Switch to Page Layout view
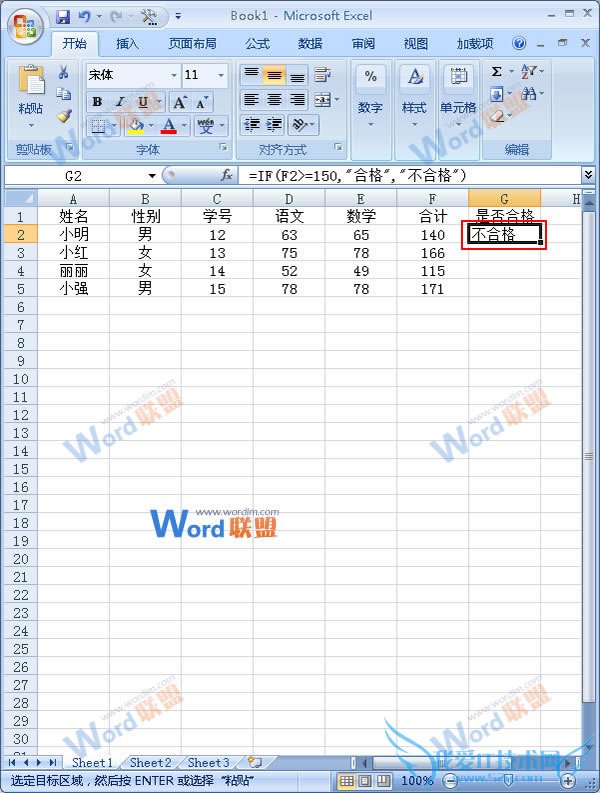Viewport: 600px width, 793px height. [x=365, y=781]
